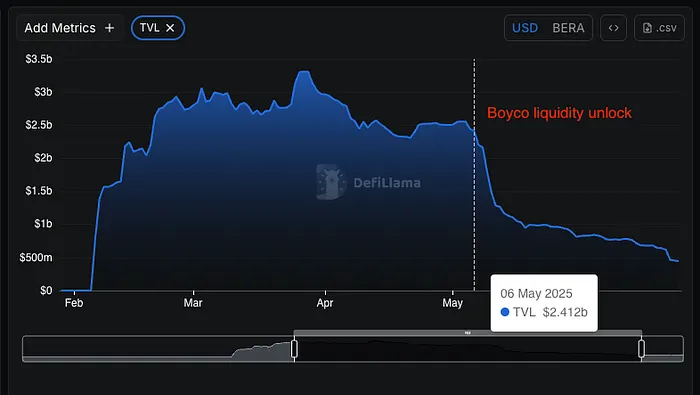This screenshot has width=700, height=395.
Task: Click the plus icon beside Add Metrics
Action: coord(109,28)
